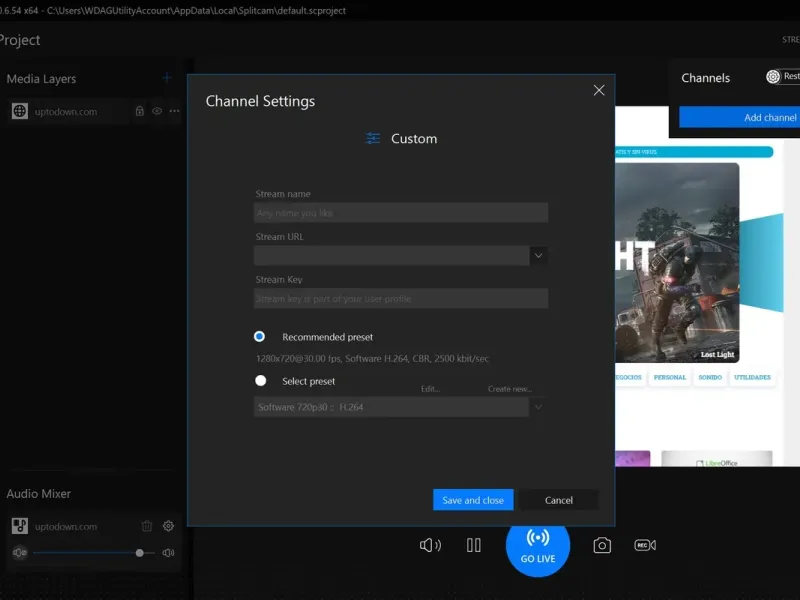Image resolution: width=800 pixels, height=600 pixels.
Task: Select the Recommended preset radio button
Action: coord(260,337)
